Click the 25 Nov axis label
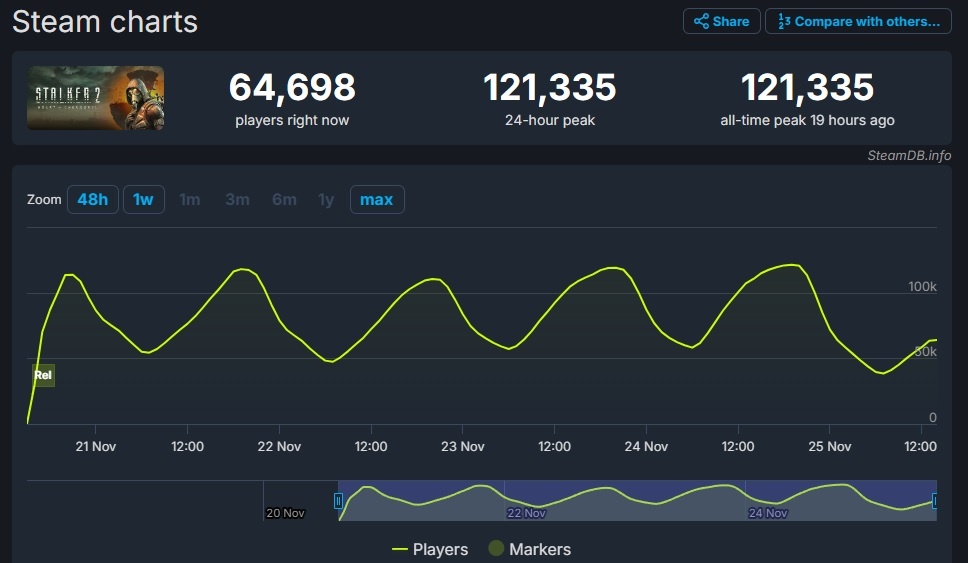 pyautogui.click(x=830, y=446)
